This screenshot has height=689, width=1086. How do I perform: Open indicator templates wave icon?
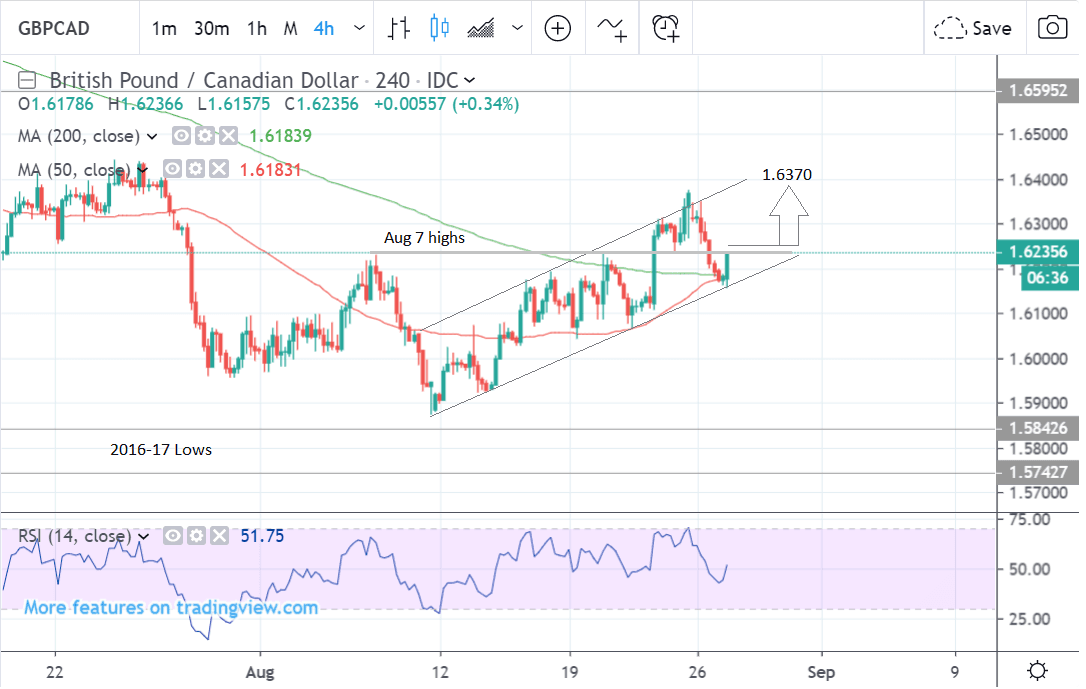pyautogui.click(x=611, y=28)
